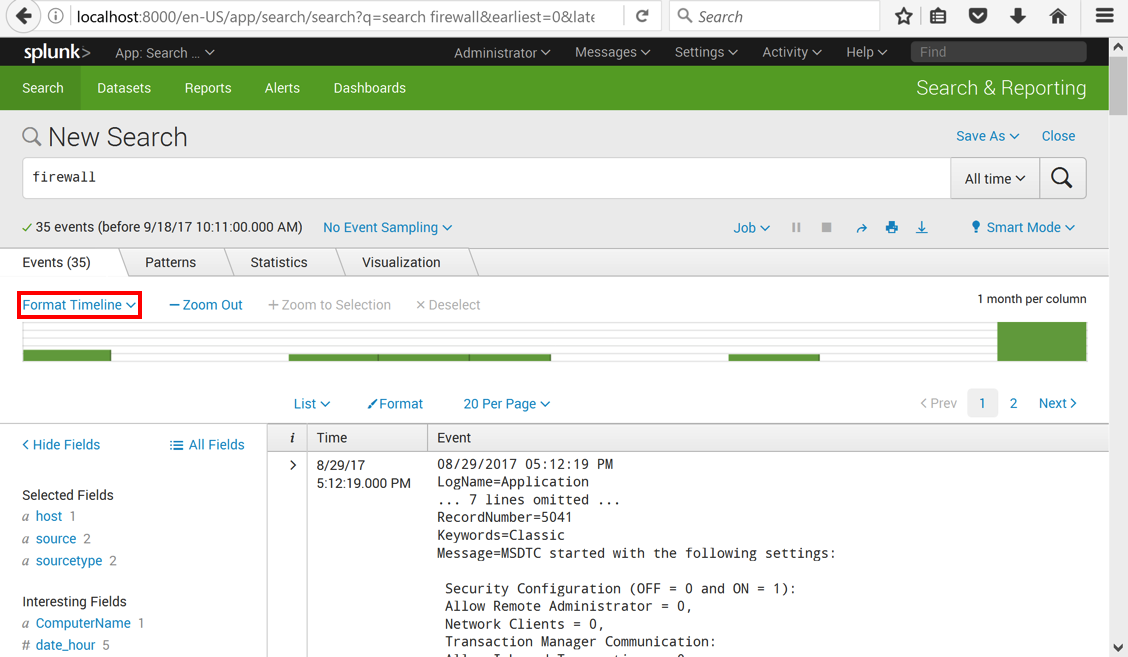Open the List view dropdown

311,404
